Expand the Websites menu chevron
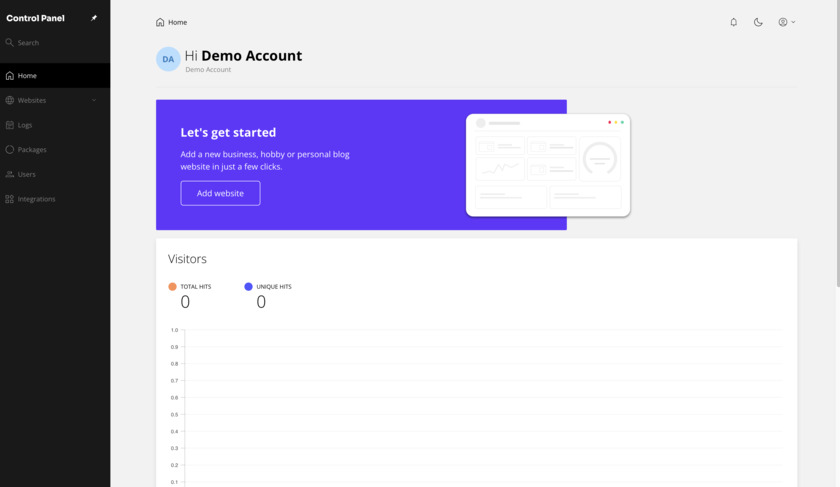The width and height of the screenshot is (840, 487). pos(94,100)
